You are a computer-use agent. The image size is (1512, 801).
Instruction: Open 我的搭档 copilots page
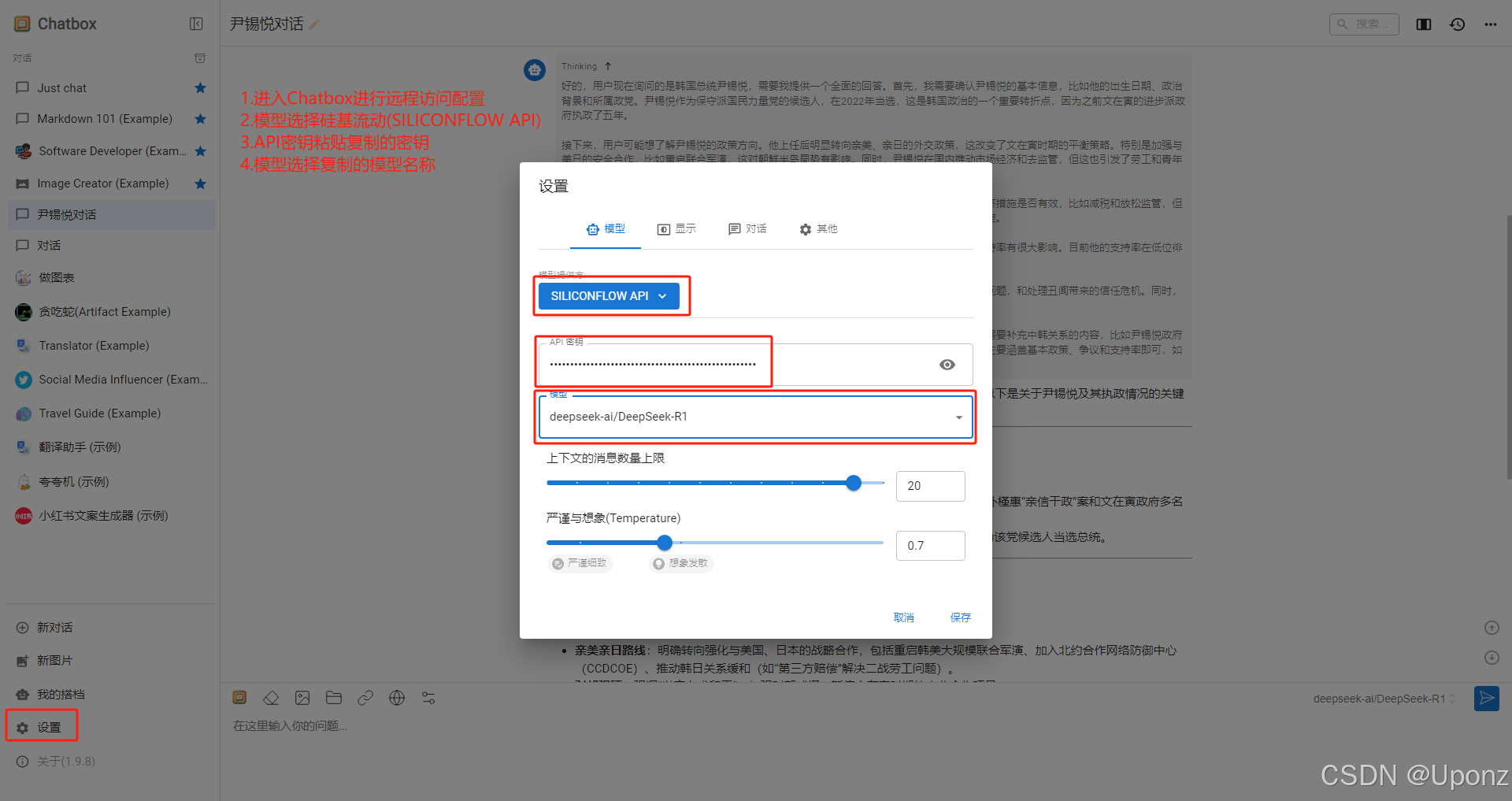click(x=111, y=695)
